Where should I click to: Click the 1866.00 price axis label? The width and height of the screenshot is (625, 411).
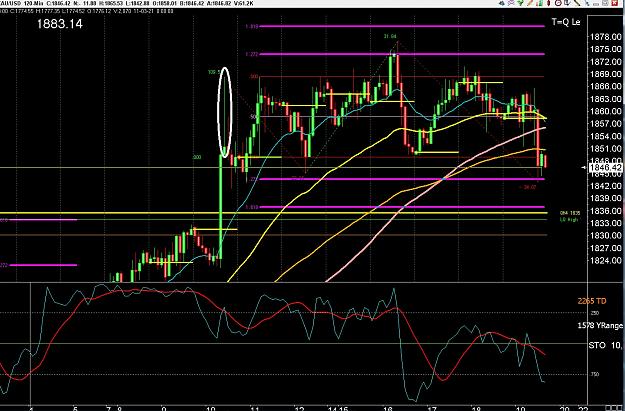click(x=605, y=87)
